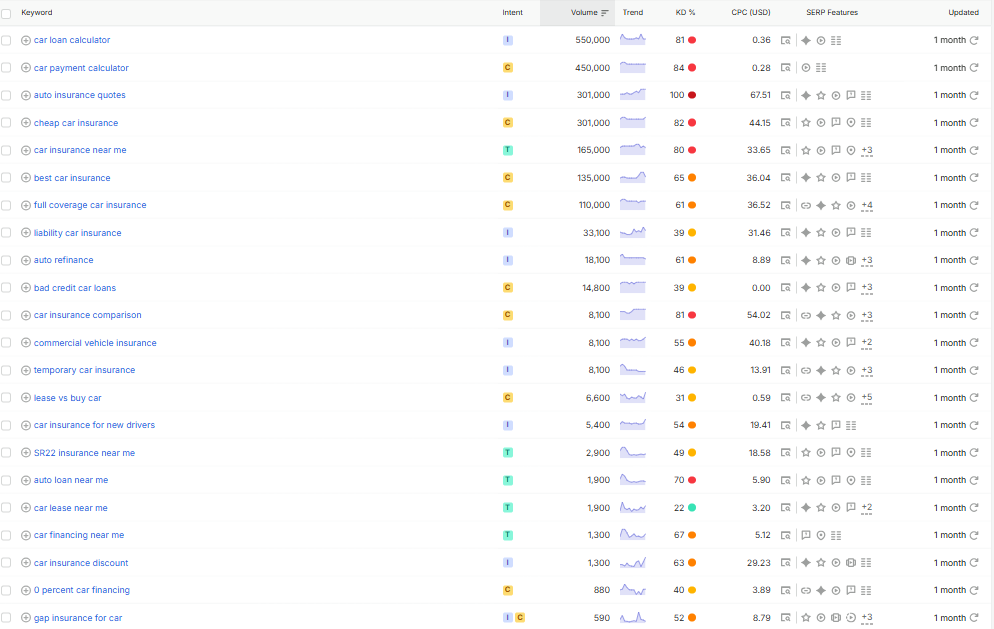994x629 pixels.
Task: Expand '+2' SERP features for 'car lease near me'
Action: (x=867, y=509)
